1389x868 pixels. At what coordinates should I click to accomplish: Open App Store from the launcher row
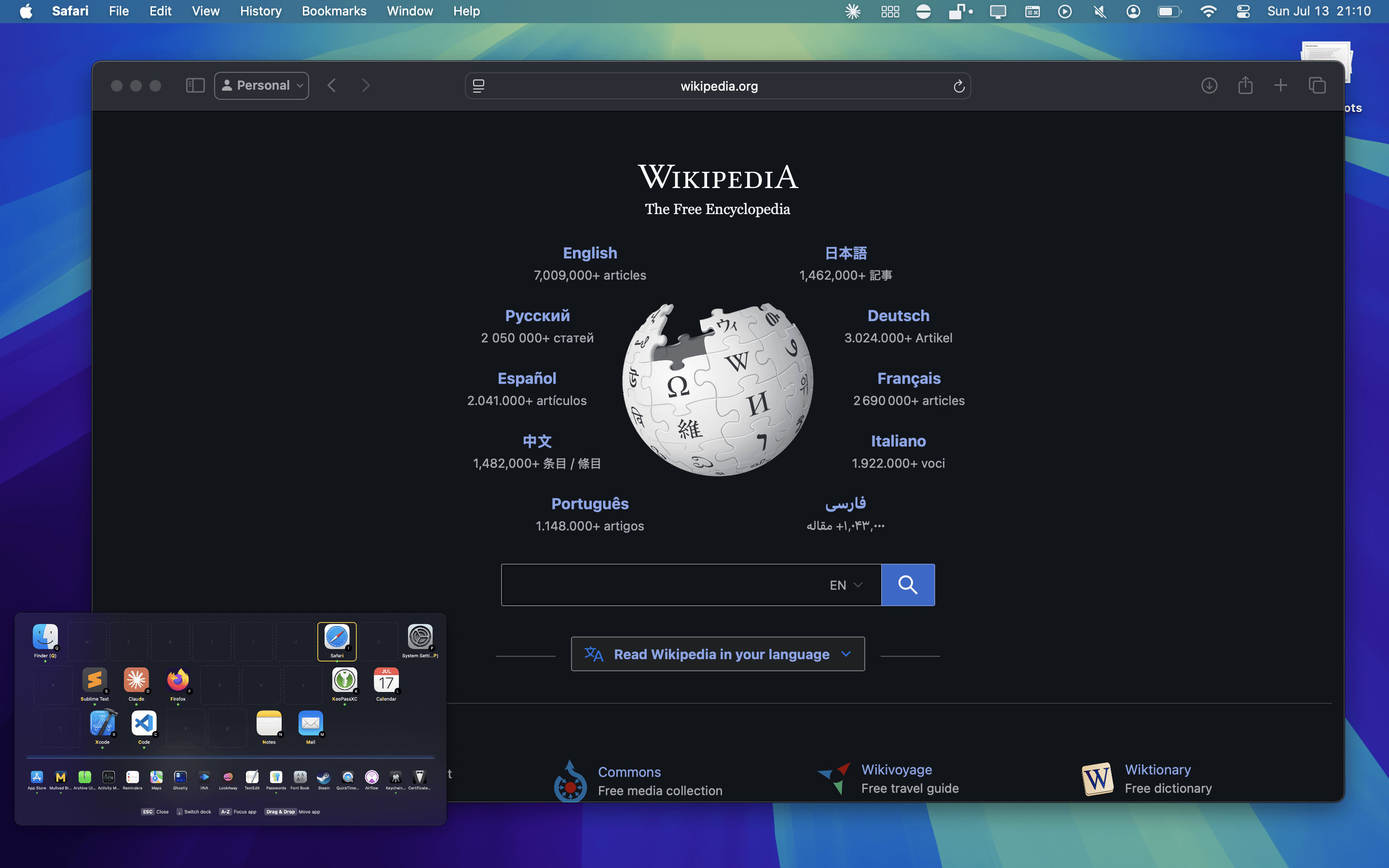coord(37,777)
